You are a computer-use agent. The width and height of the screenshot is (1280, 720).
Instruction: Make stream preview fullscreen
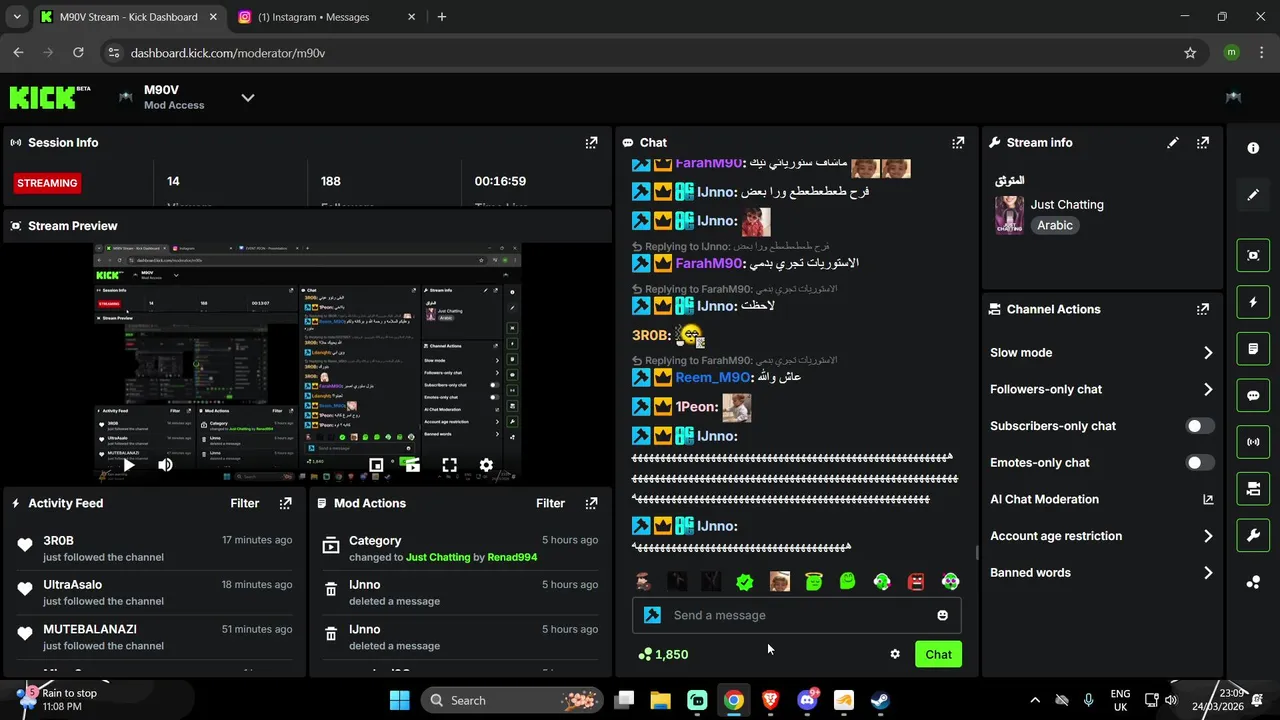point(449,465)
